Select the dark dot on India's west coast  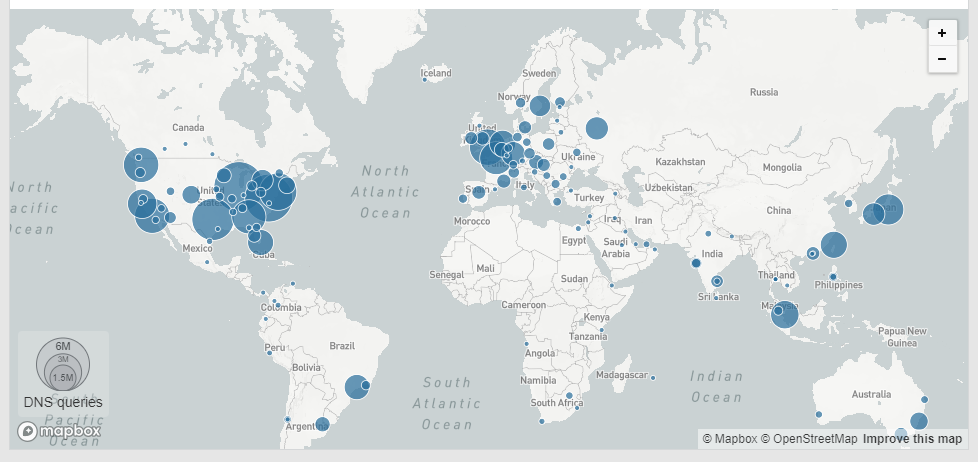coord(696,264)
